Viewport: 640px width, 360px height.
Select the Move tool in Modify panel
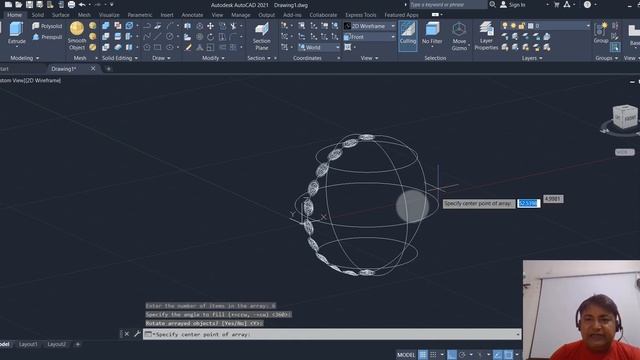pyautogui.click(x=211, y=26)
